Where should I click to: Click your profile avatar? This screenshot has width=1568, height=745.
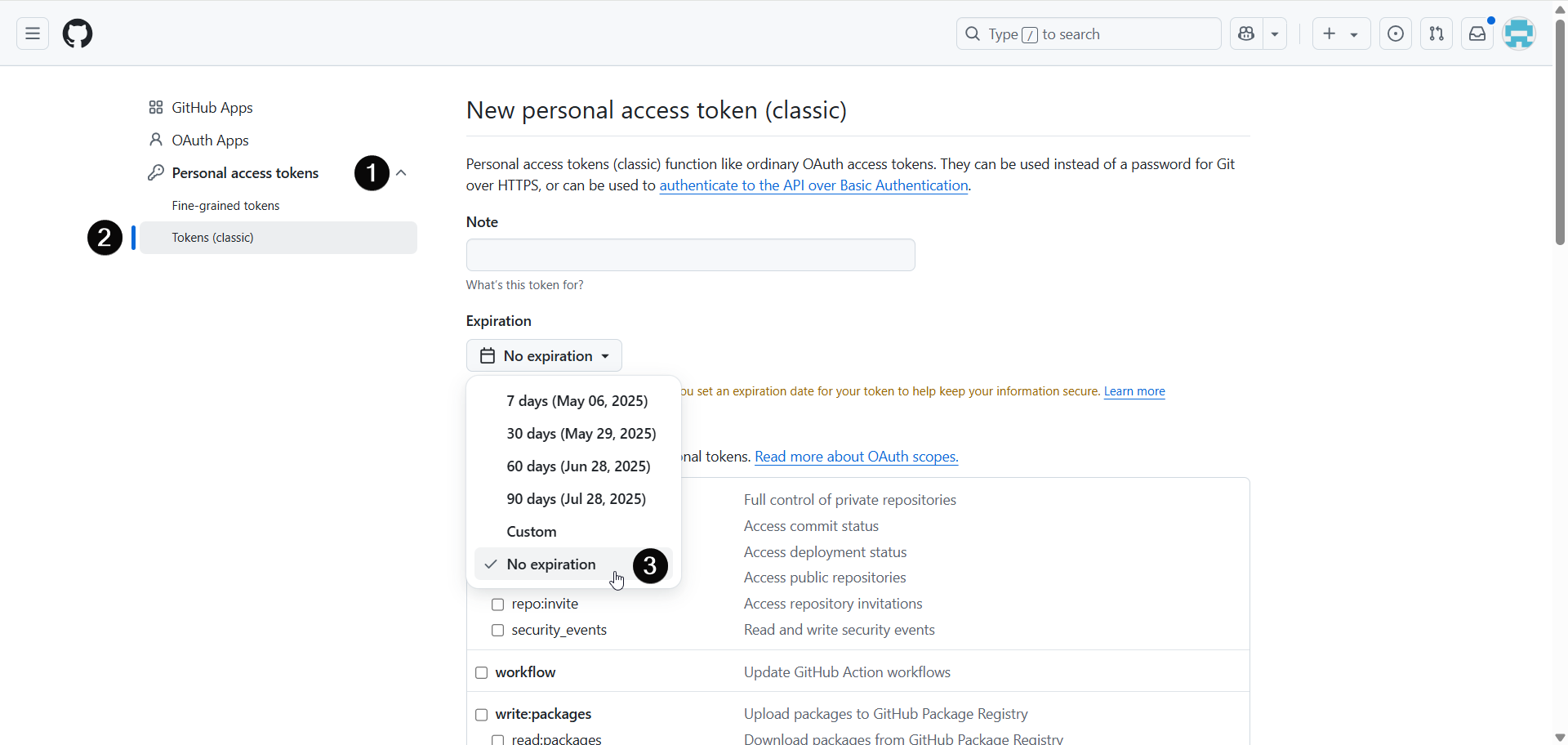(x=1519, y=33)
